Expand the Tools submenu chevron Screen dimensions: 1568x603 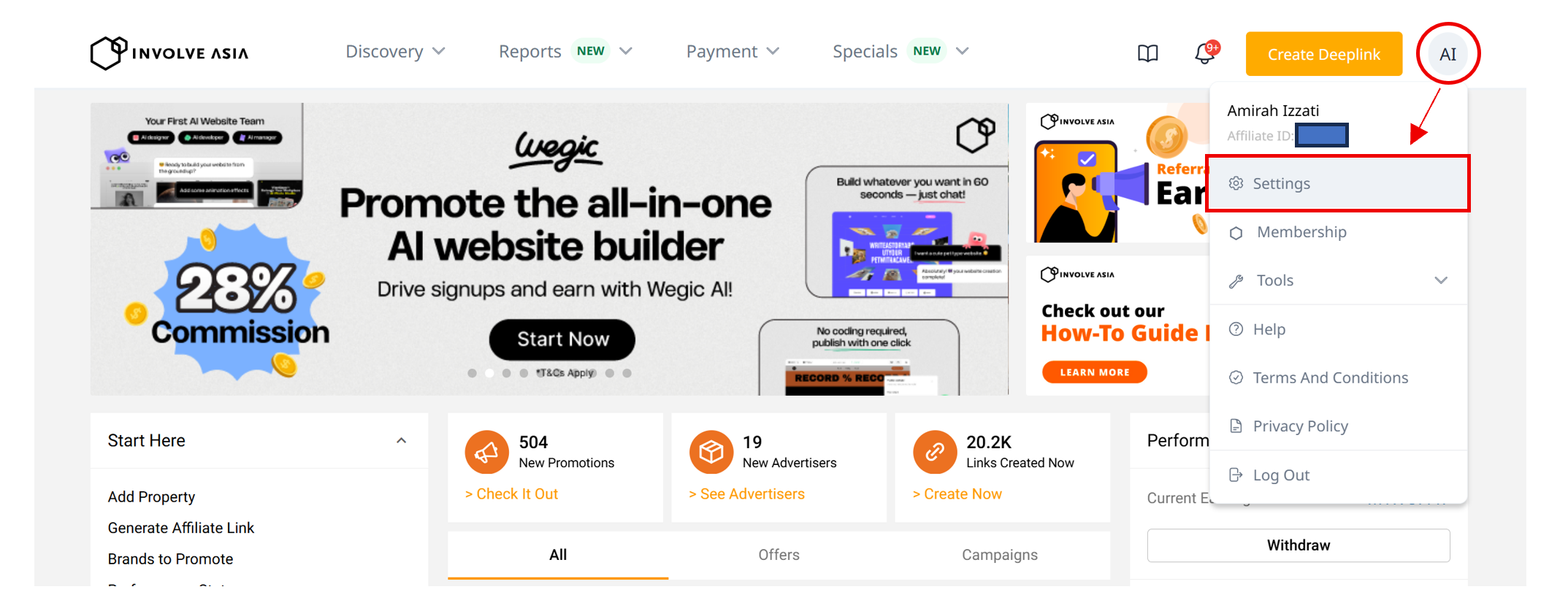point(1441,280)
